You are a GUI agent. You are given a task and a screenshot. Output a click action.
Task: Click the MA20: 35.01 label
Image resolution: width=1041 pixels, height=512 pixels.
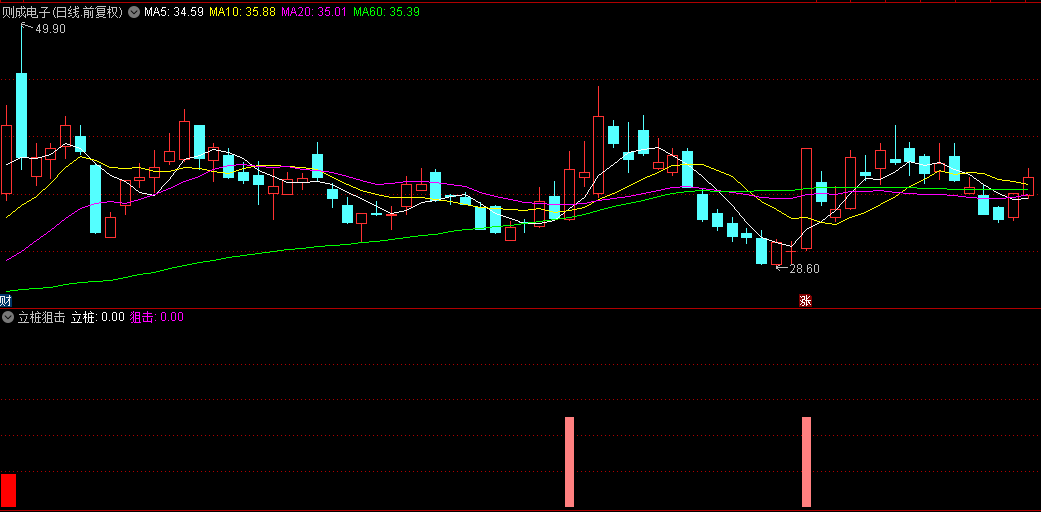point(314,11)
